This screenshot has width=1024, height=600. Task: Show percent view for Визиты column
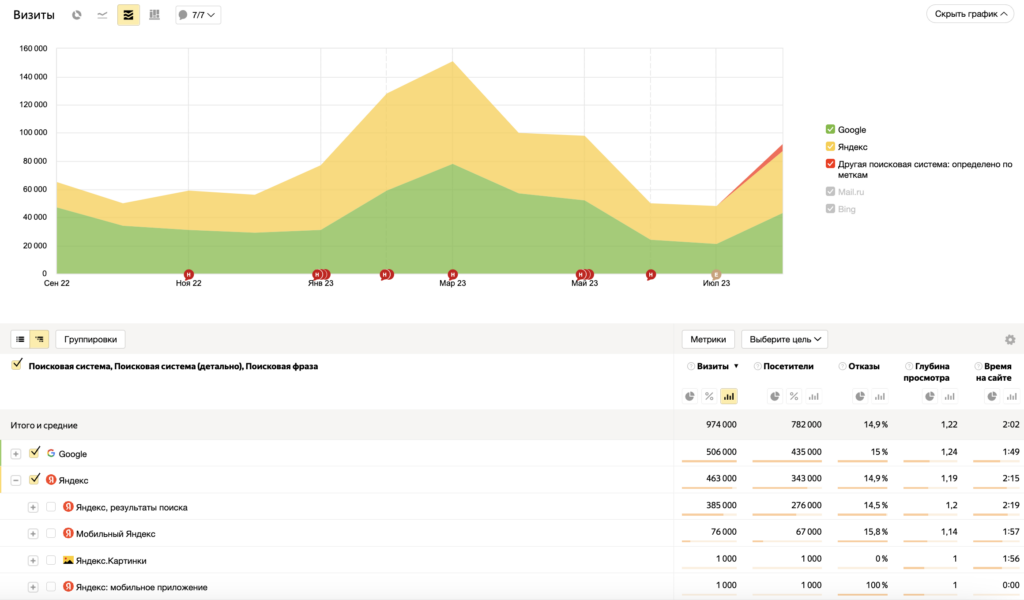[709, 397]
